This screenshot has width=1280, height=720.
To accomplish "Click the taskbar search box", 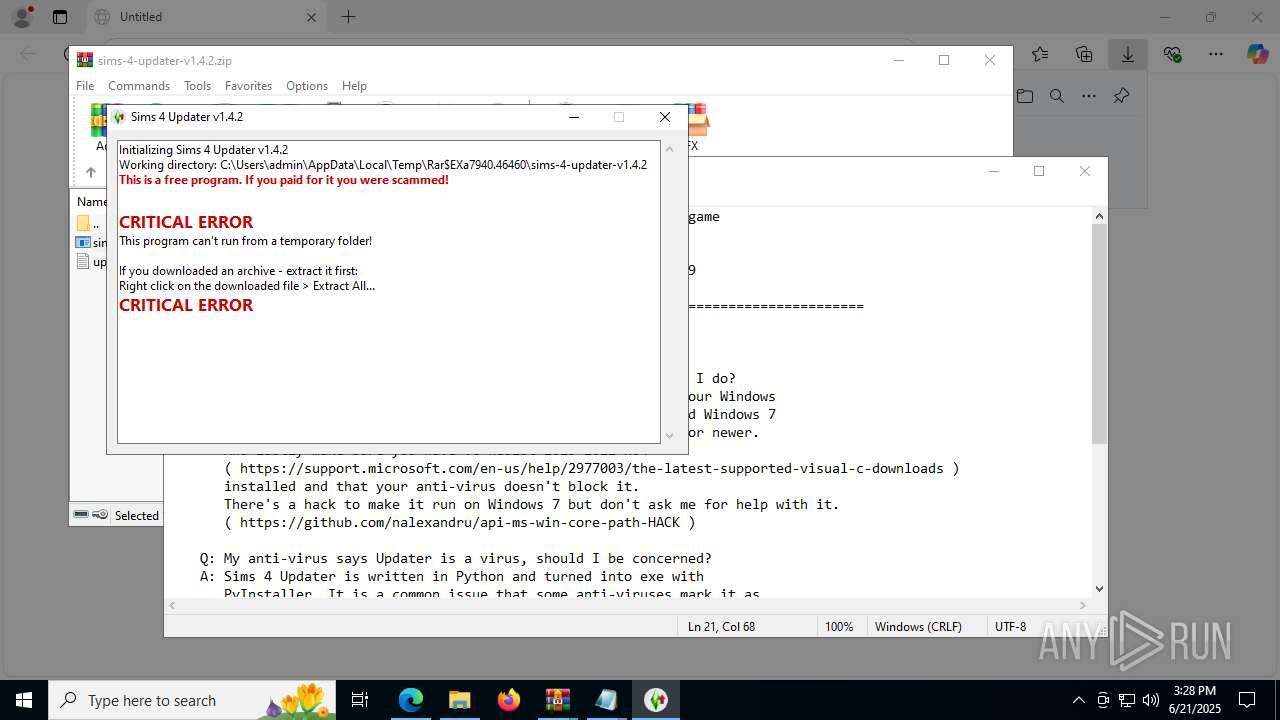I will click(x=193, y=700).
